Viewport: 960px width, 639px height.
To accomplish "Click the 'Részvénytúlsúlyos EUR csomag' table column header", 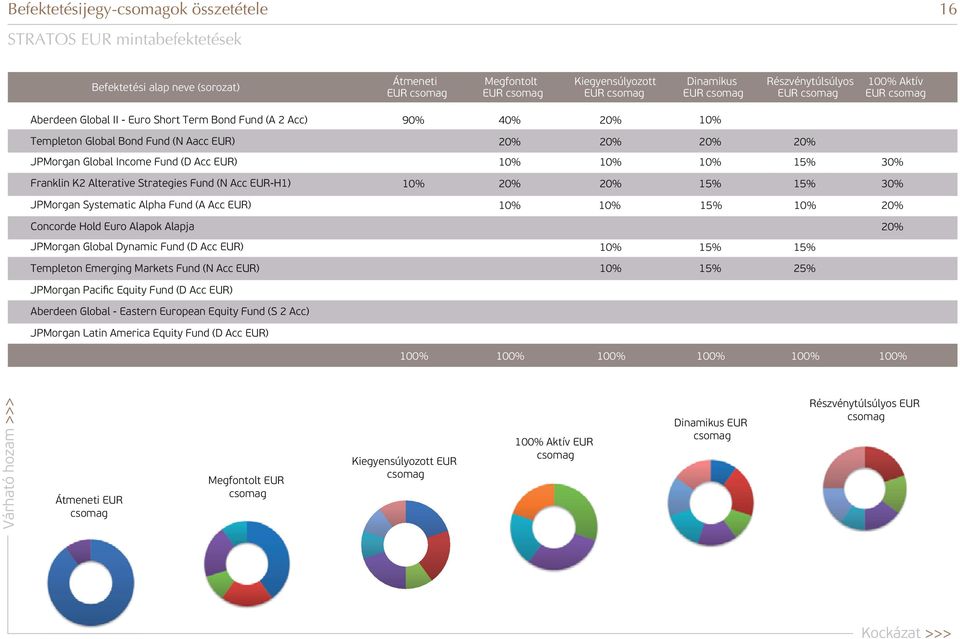I will pyautogui.click(x=809, y=87).
